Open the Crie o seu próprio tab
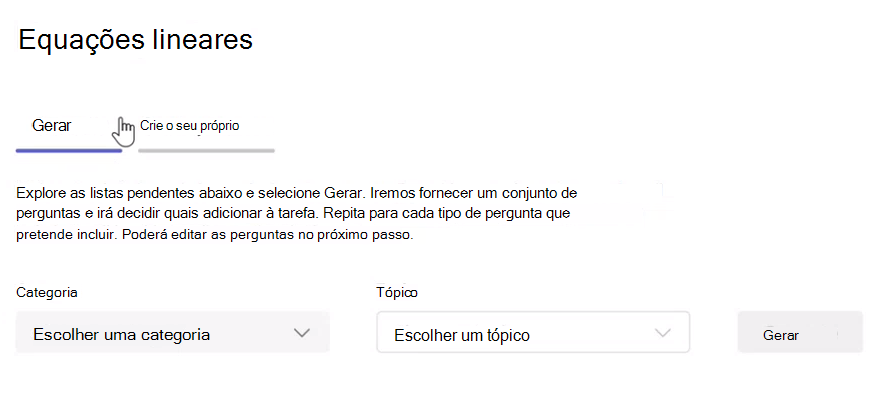892x398 pixels. [x=189, y=126]
